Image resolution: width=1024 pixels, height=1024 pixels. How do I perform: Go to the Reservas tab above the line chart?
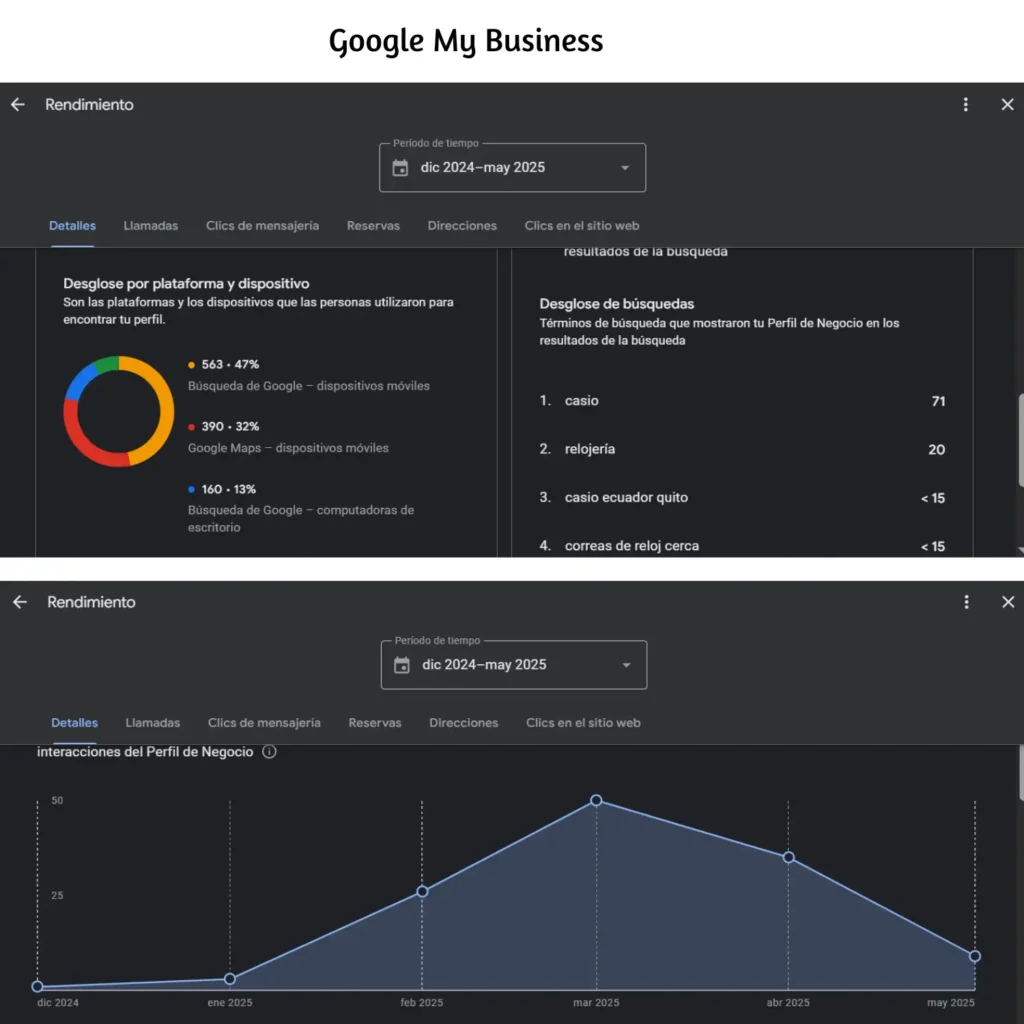(375, 723)
